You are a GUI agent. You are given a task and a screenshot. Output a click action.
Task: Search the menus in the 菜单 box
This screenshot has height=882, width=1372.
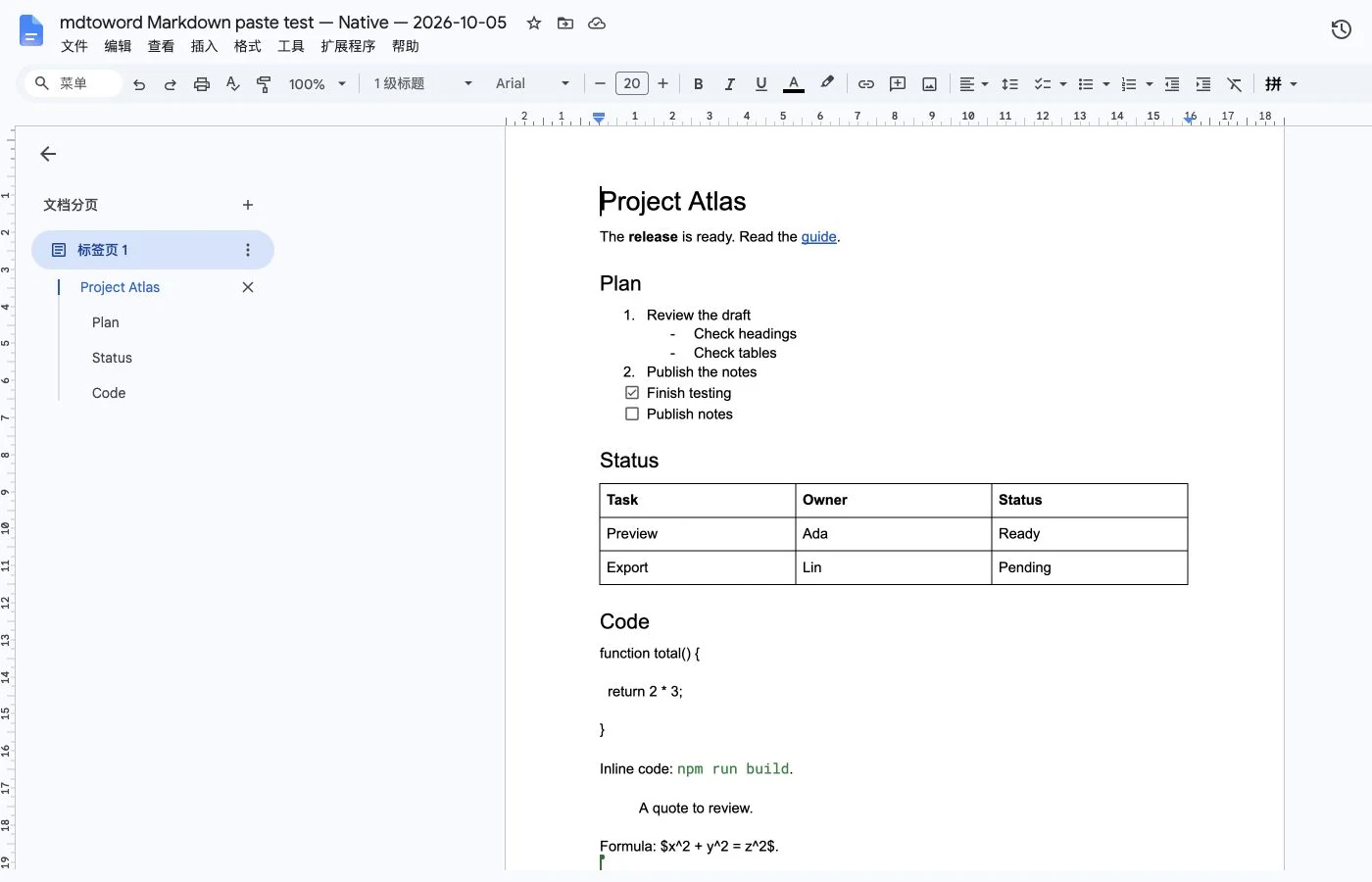[73, 84]
